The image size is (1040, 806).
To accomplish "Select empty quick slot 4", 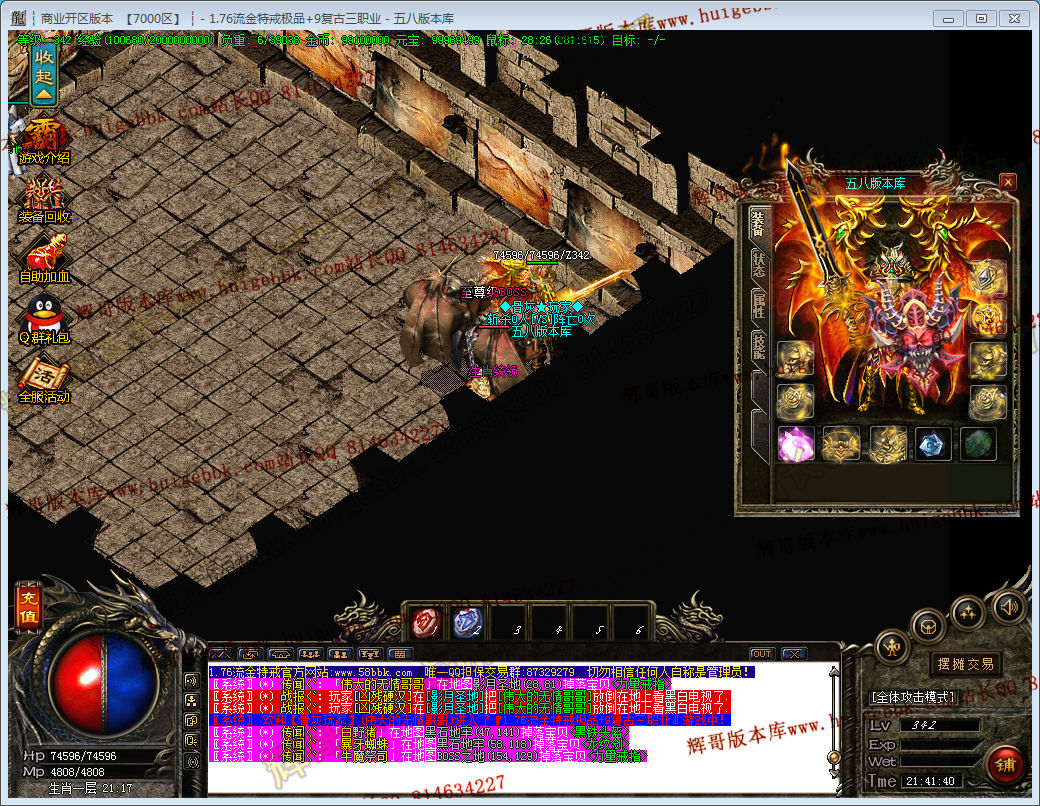I will (x=549, y=623).
